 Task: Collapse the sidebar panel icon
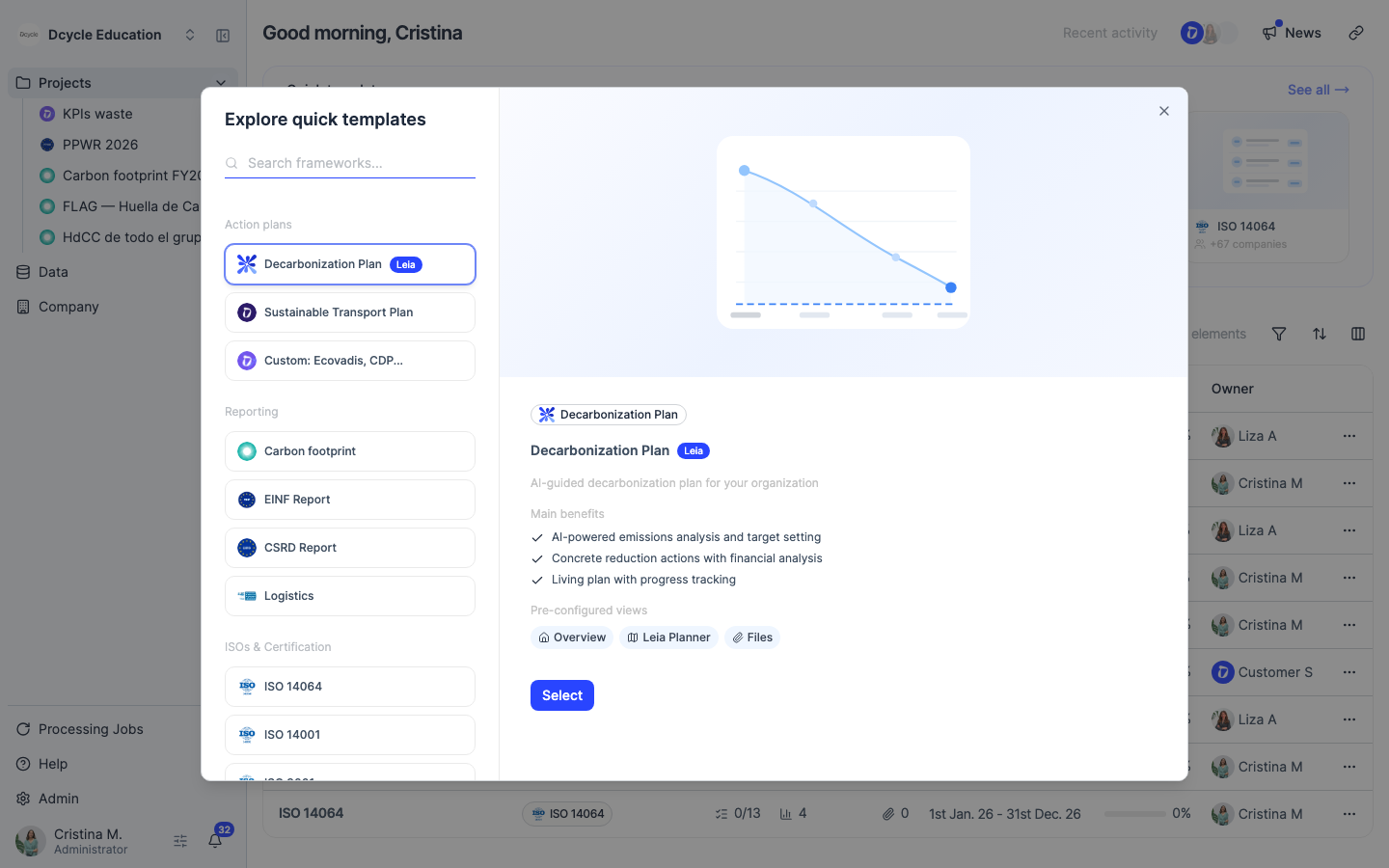[x=223, y=35]
